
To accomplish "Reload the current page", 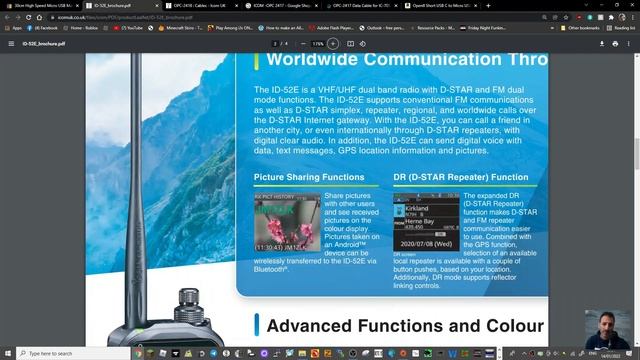I will click(x=29, y=18).
